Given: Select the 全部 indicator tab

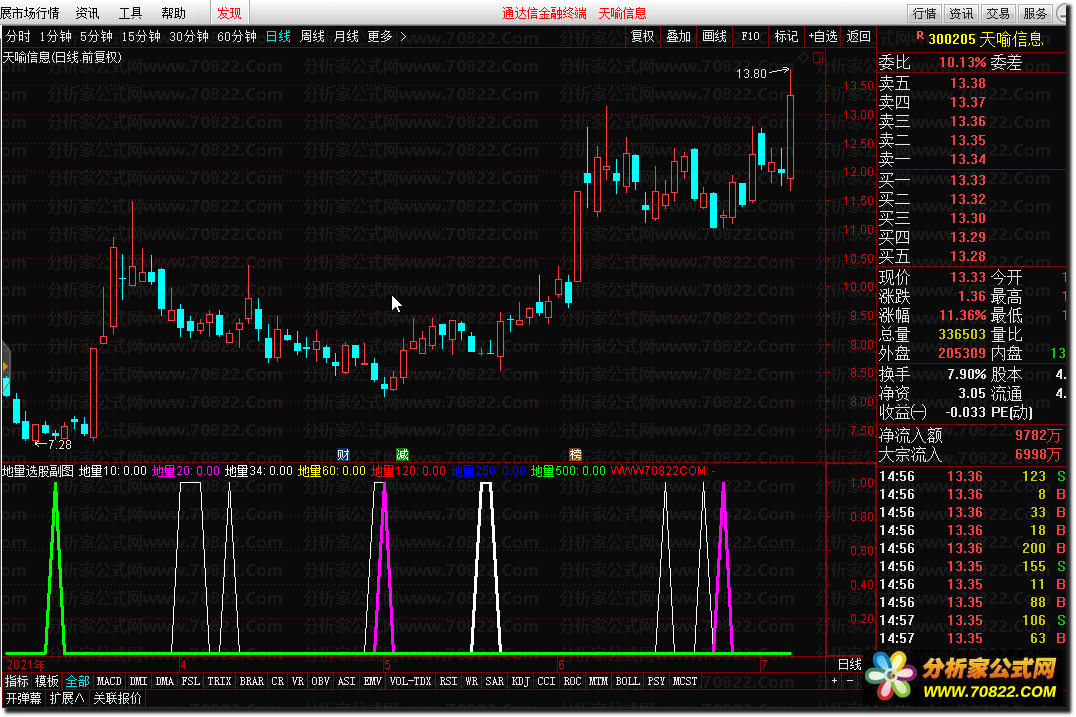Looking at the screenshot, I should 78,681.
